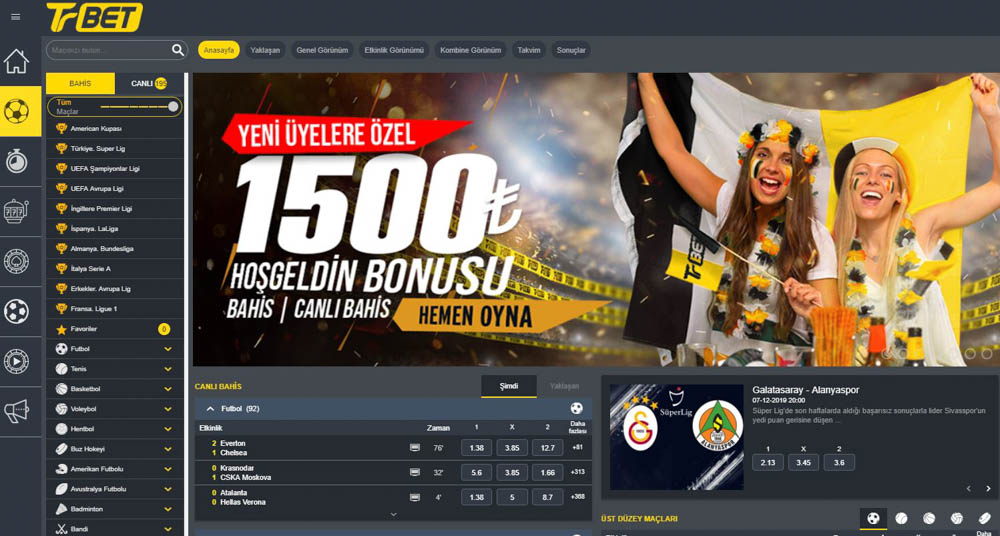Open stats icon for Everton vs Chelsea
1000x536 pixels.
(x=415, y=448)
